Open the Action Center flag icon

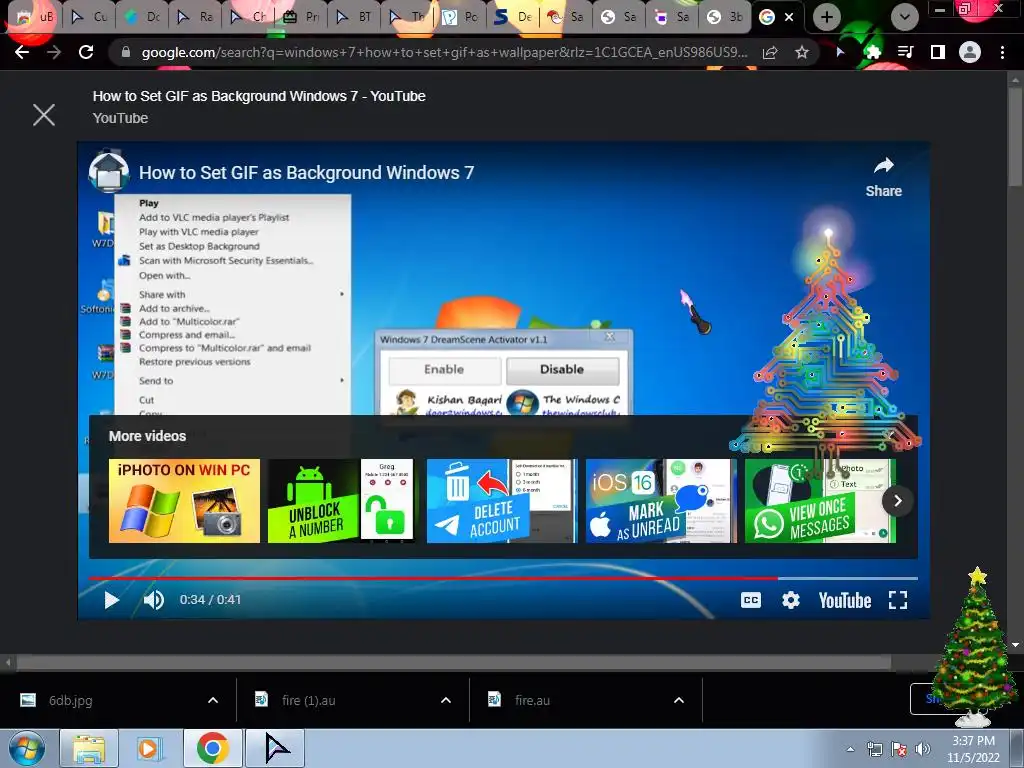pos(899,749)
